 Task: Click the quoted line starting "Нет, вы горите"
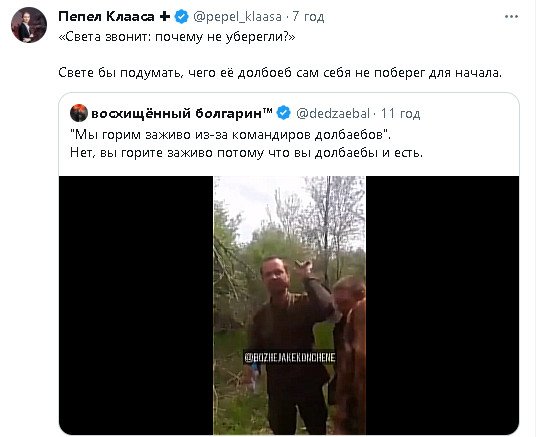[246, 152]
